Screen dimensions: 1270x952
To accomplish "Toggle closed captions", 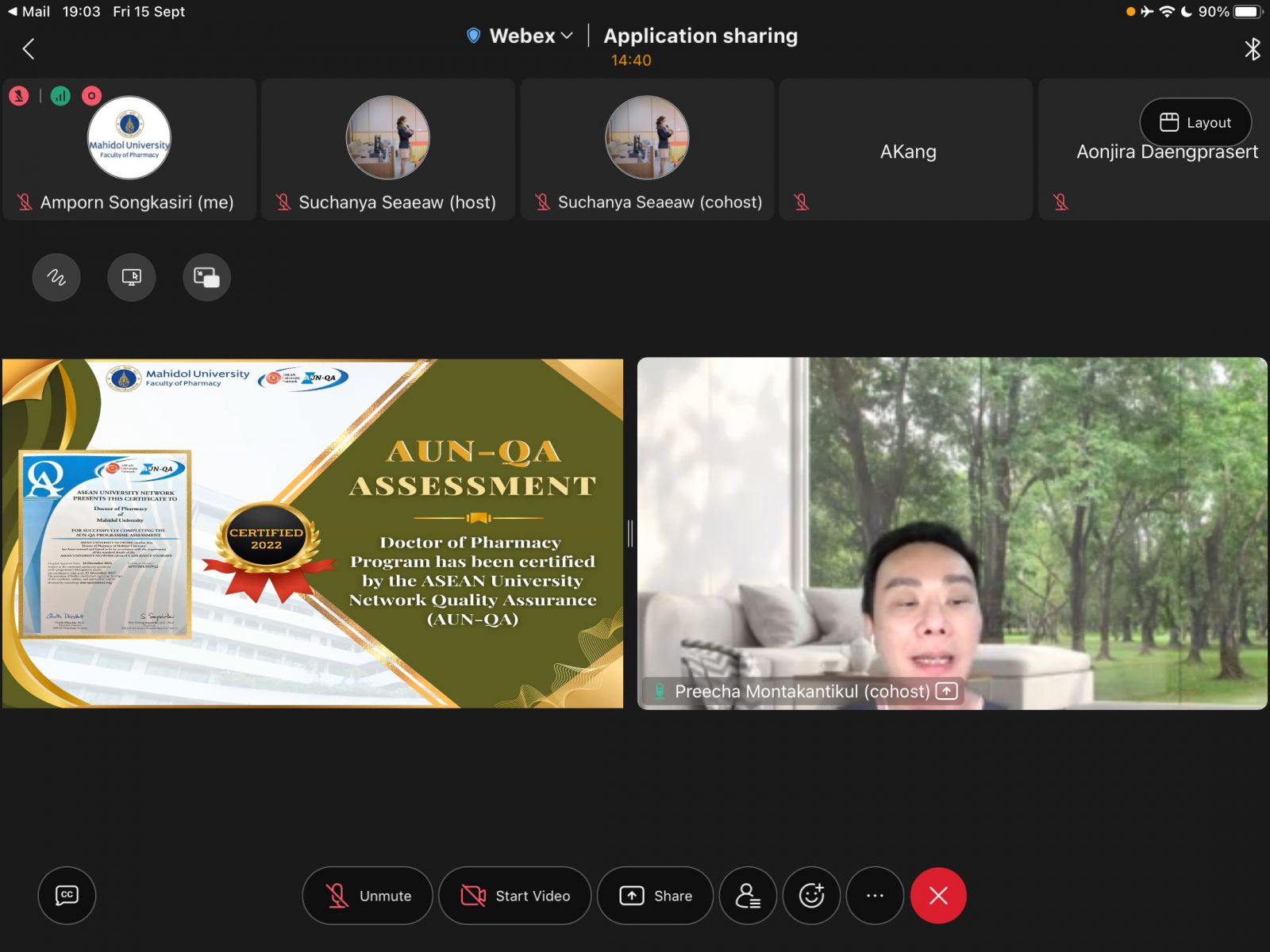I will click(67, 896).
